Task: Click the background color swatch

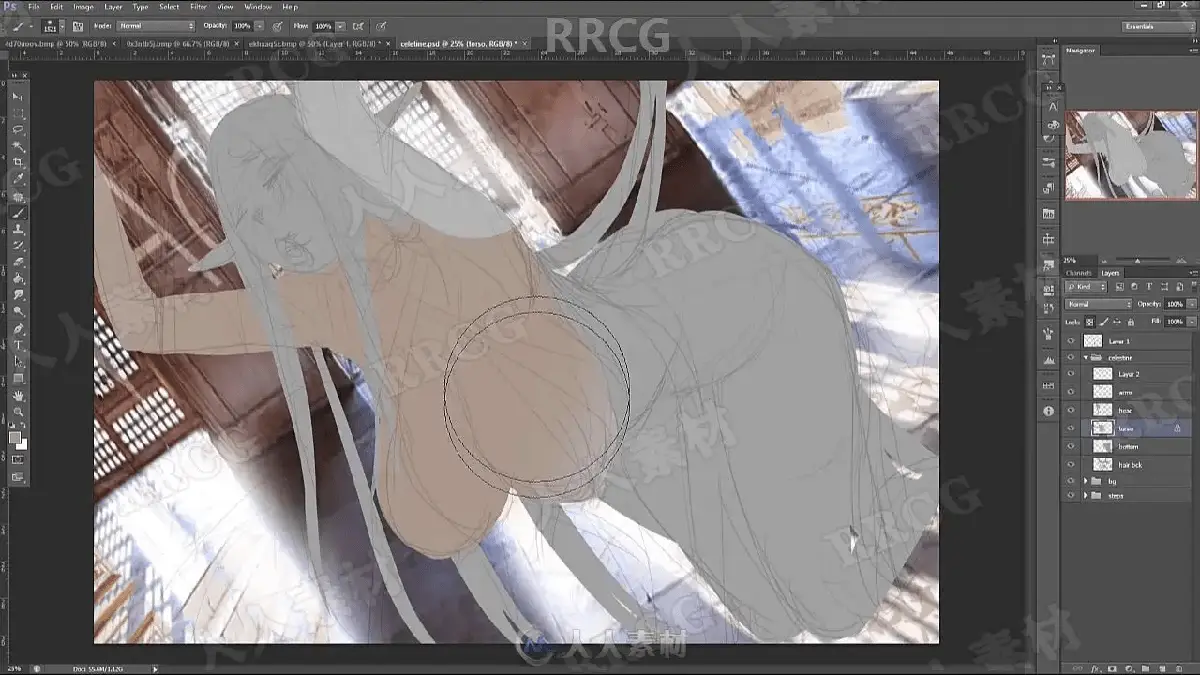Action: point(21,443)
